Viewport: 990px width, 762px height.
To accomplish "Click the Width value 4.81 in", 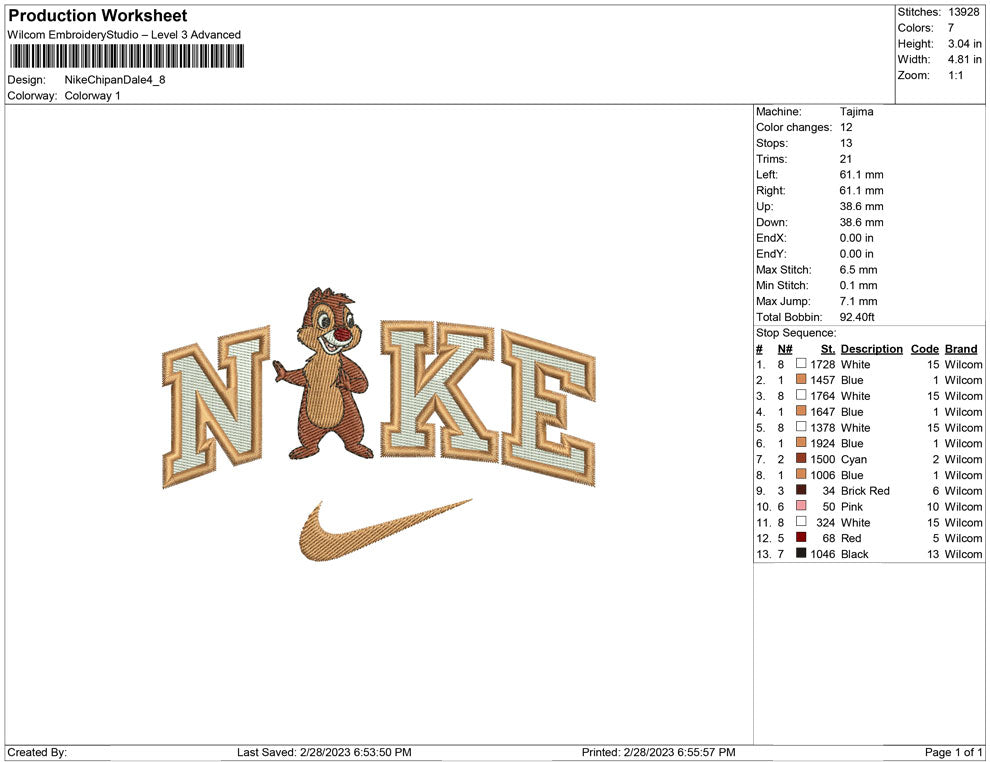I will [x=964, y=59].
